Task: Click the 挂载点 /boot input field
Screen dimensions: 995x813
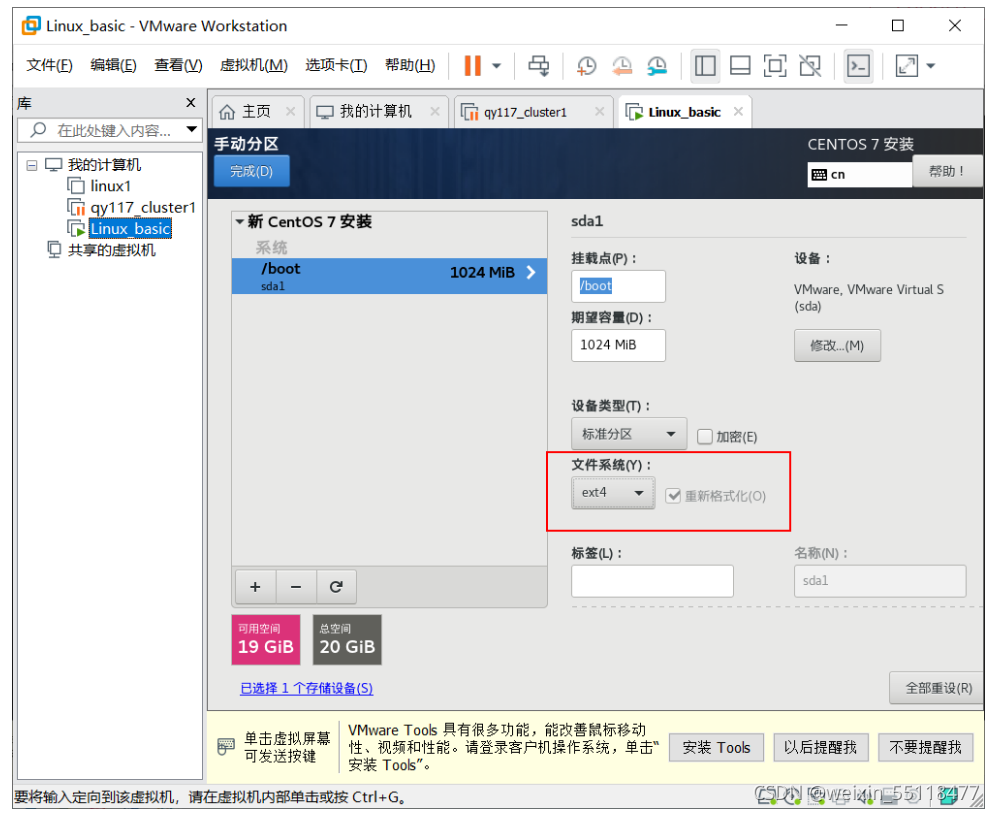Action: pos(618,286)
